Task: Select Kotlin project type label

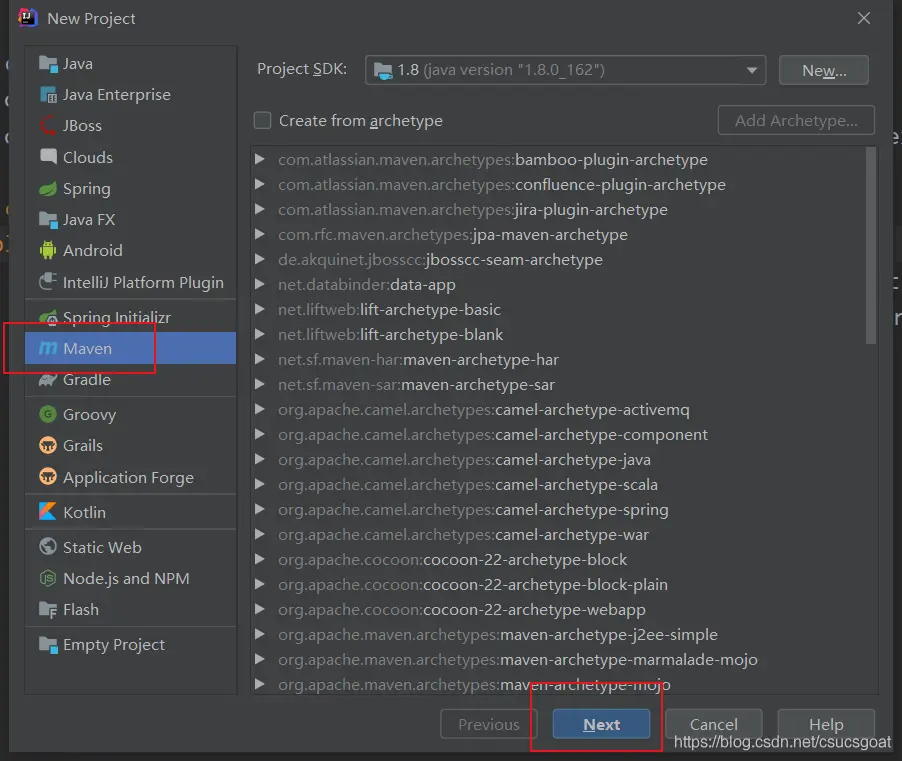Action: coord(85,512)
